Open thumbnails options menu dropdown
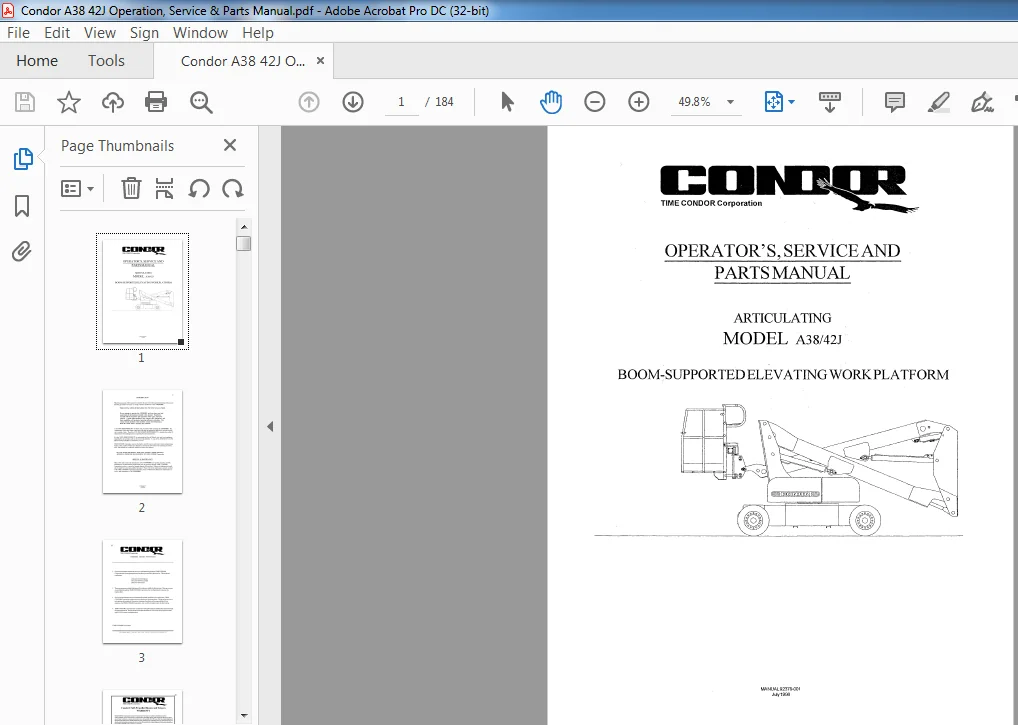Image resolution: width=1018 pixels, height=725 pixels. pyautogui.click(x=77, y=189)
